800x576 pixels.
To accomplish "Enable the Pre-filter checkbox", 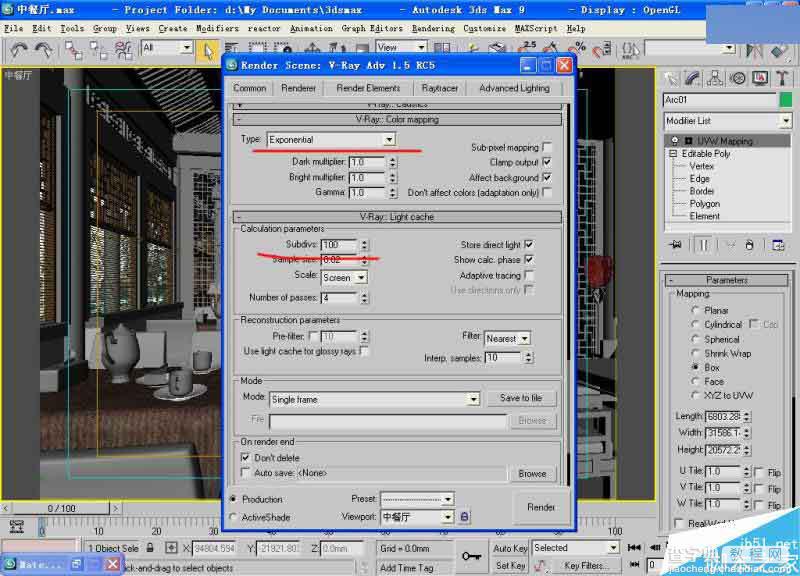I will (313, 336).
